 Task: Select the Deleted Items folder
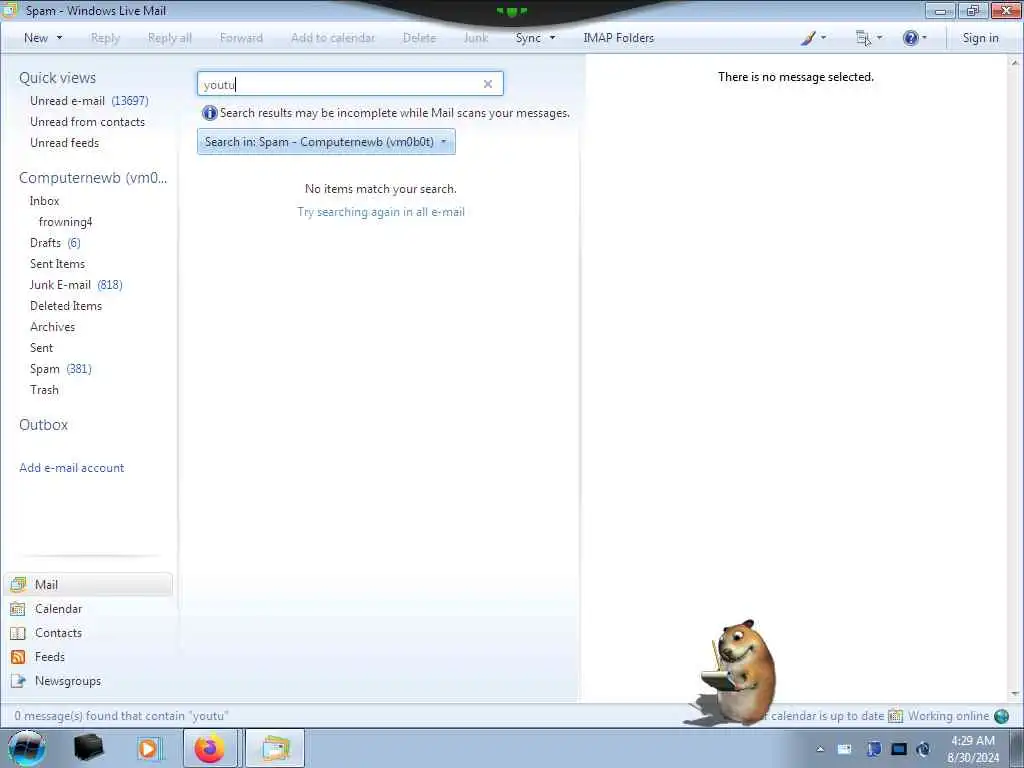pyautogui.click(x=66, y=306)
